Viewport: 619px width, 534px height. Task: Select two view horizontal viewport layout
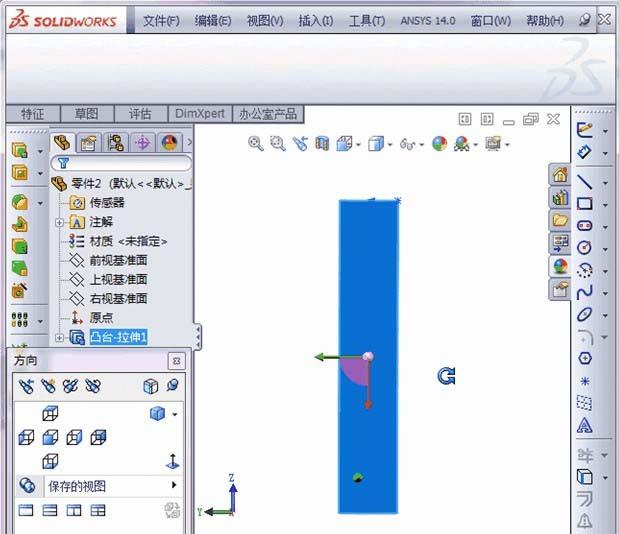[50, 511]
